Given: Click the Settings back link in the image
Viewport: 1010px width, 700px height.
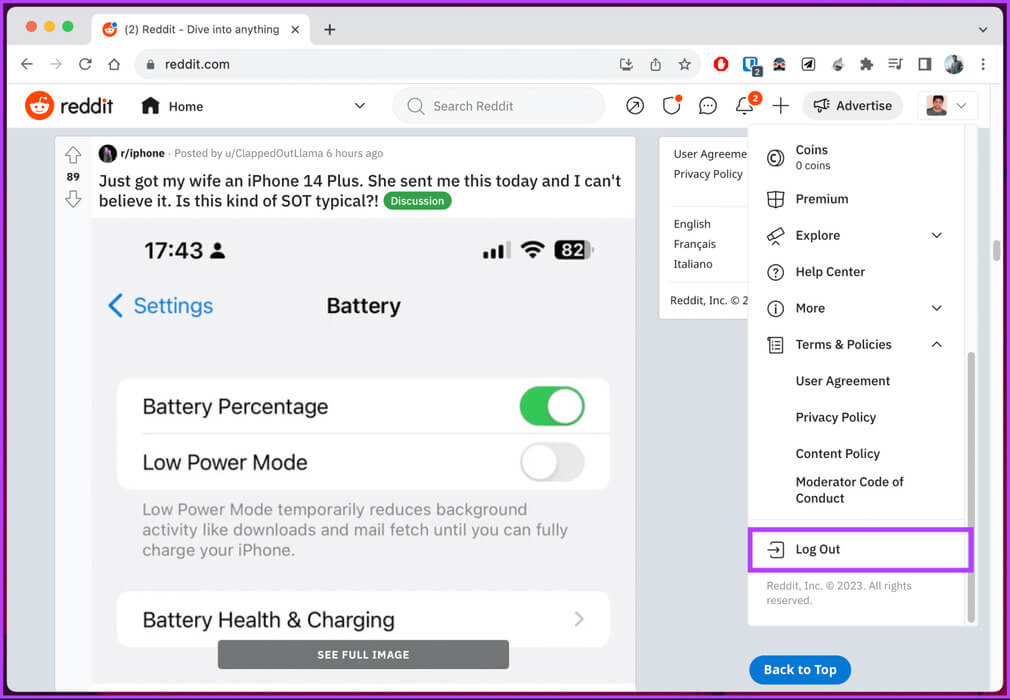Looking at the screenshot, I should 160,306.
